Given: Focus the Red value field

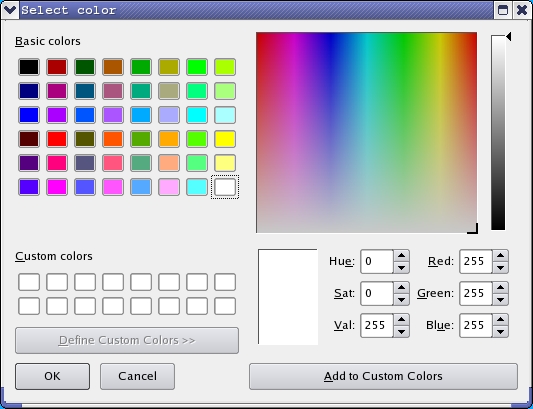Looking at the screenshot, I should 476,261.
